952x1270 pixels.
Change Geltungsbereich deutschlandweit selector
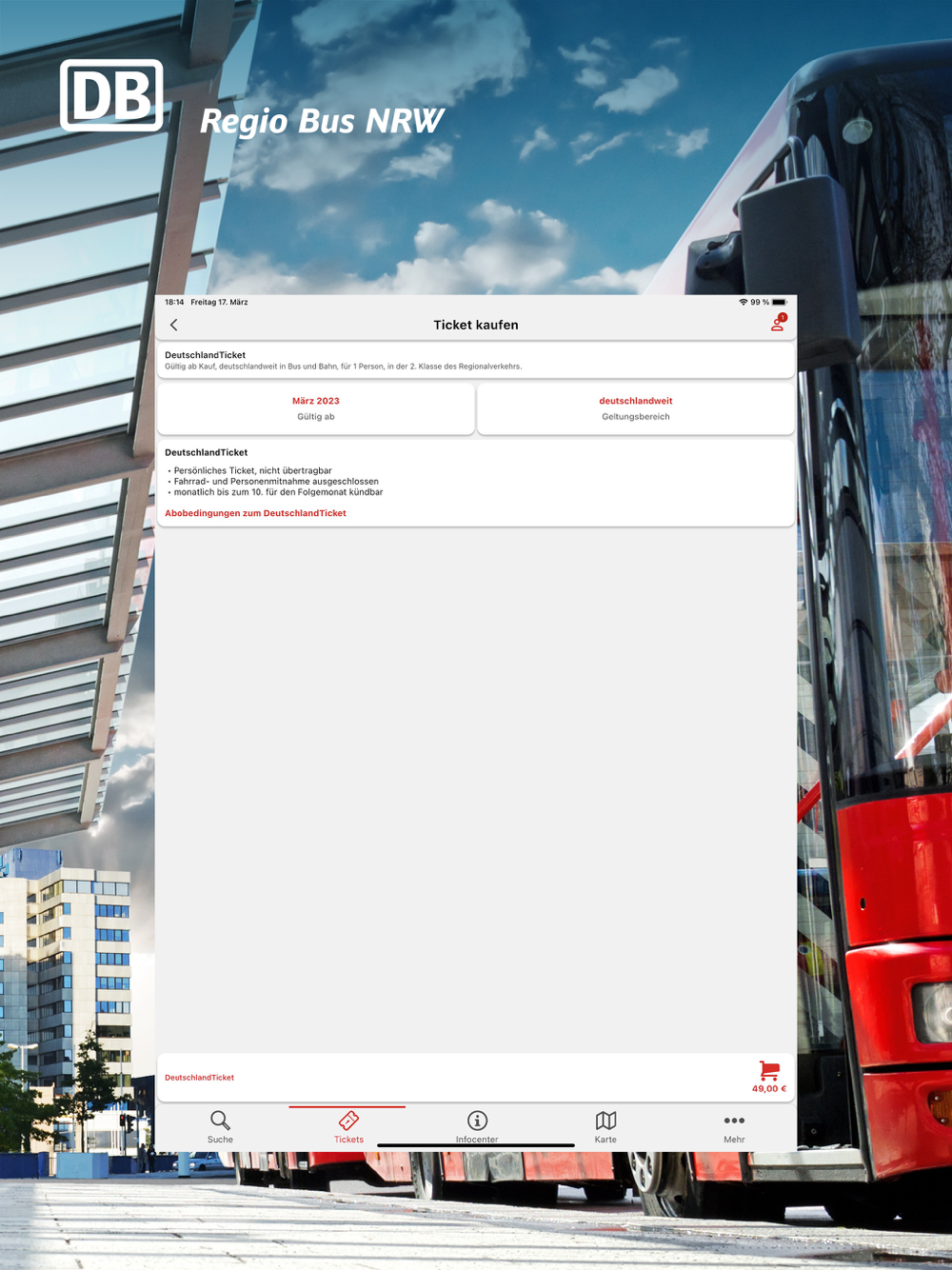[636, 408]
